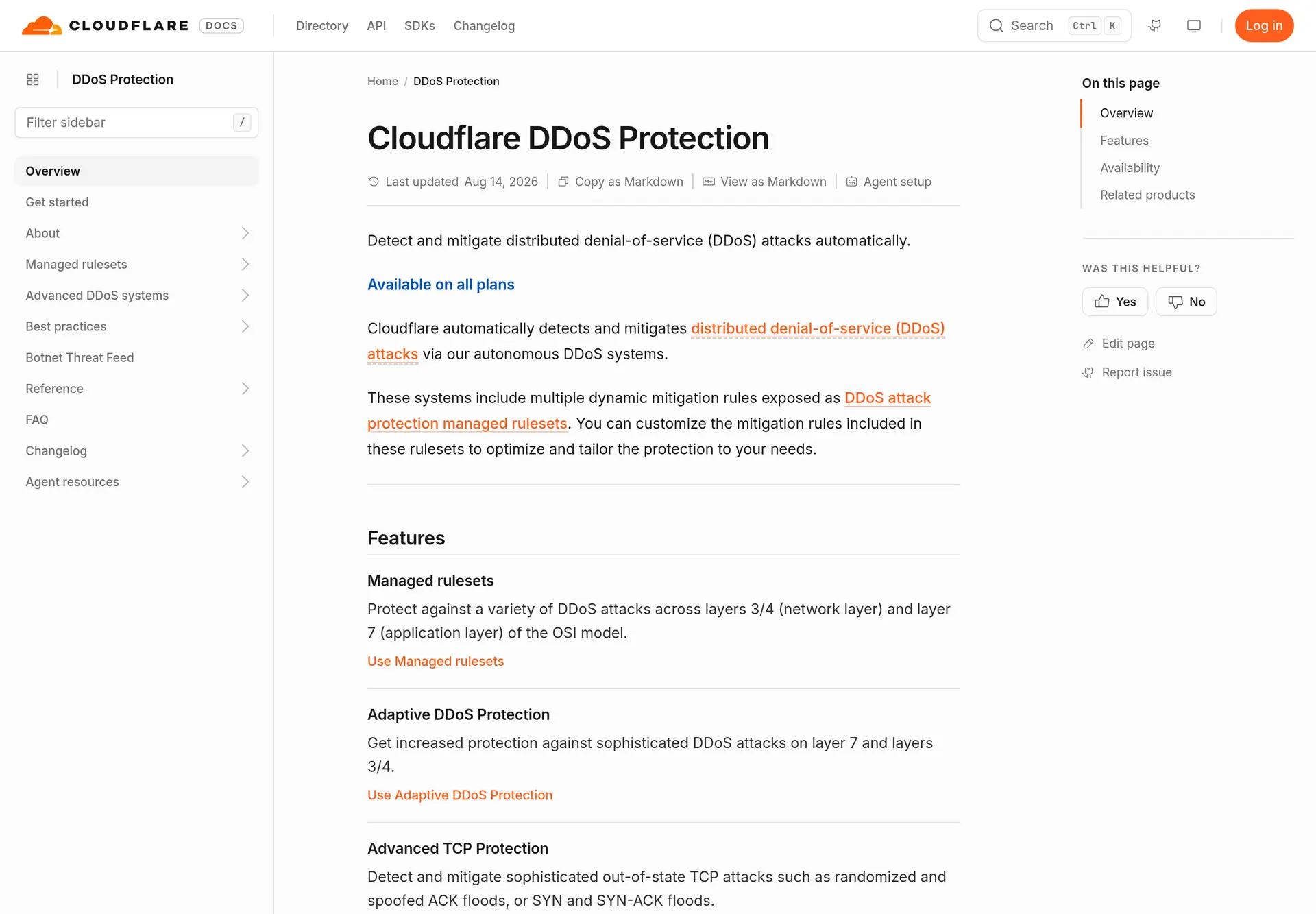Open the products grid icon beside DDoS Protection
The image size is (1316, 914).
pos(33,80)
